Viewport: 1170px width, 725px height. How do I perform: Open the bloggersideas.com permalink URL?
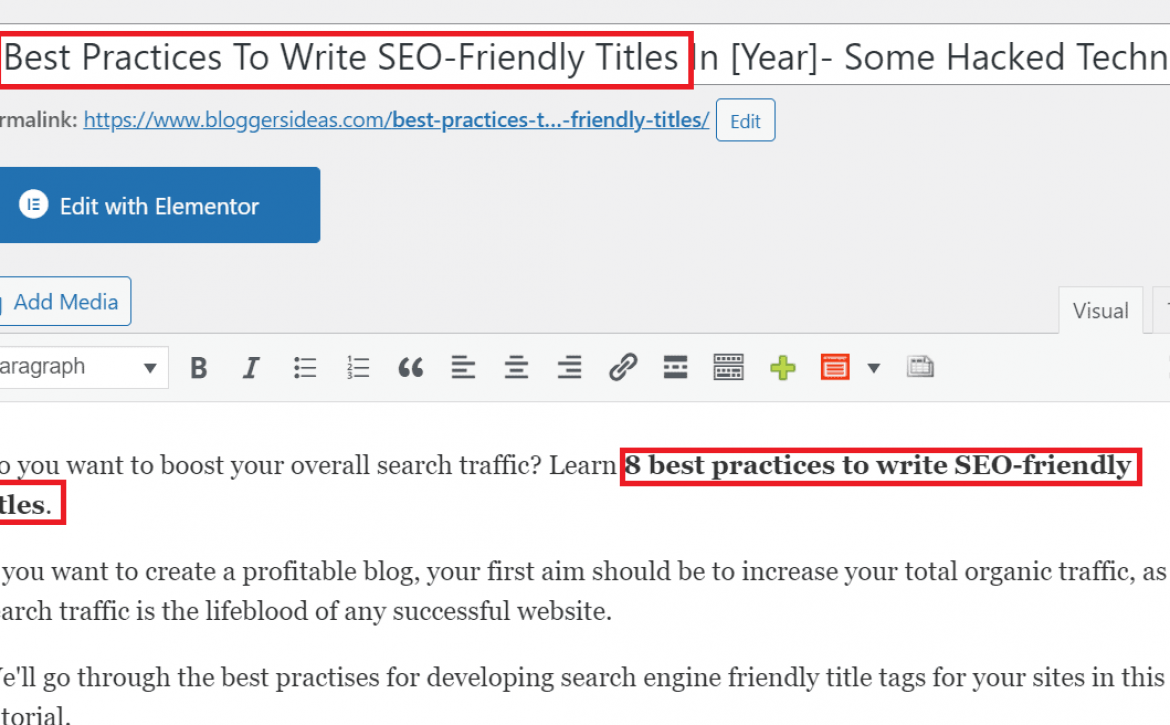(x=396, y=120)
